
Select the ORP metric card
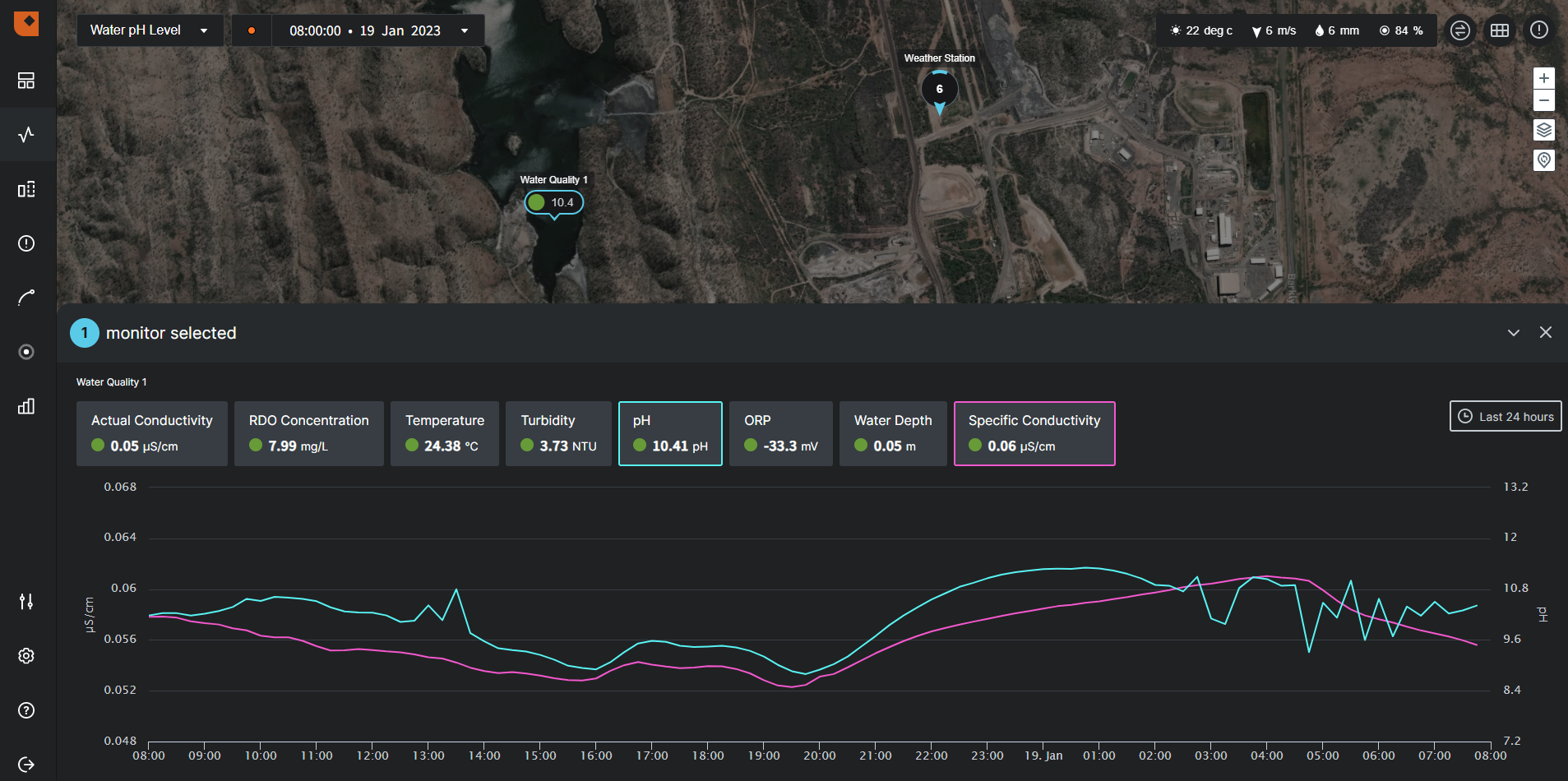coord(779,433)
